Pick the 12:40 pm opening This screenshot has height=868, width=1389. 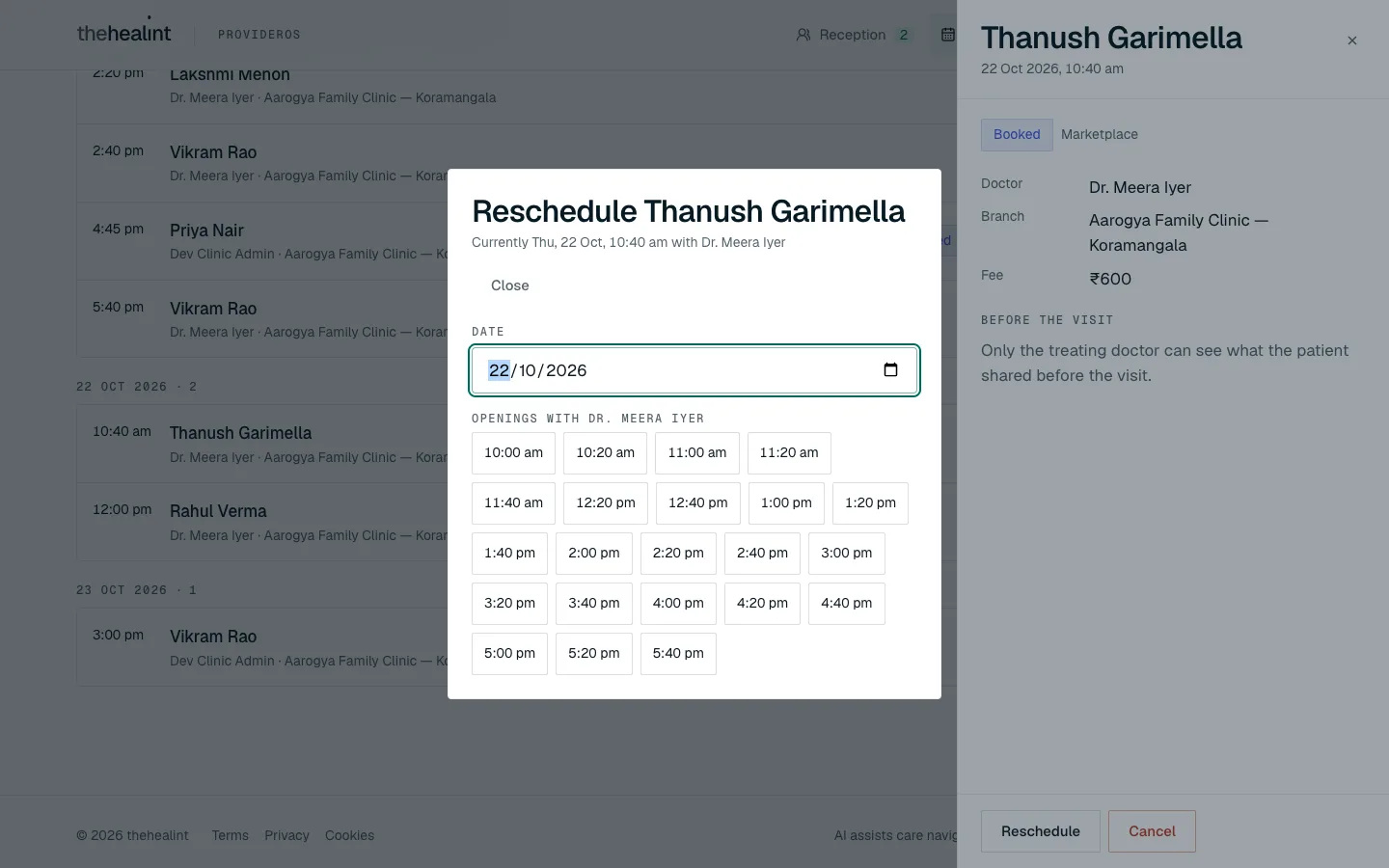698,503
